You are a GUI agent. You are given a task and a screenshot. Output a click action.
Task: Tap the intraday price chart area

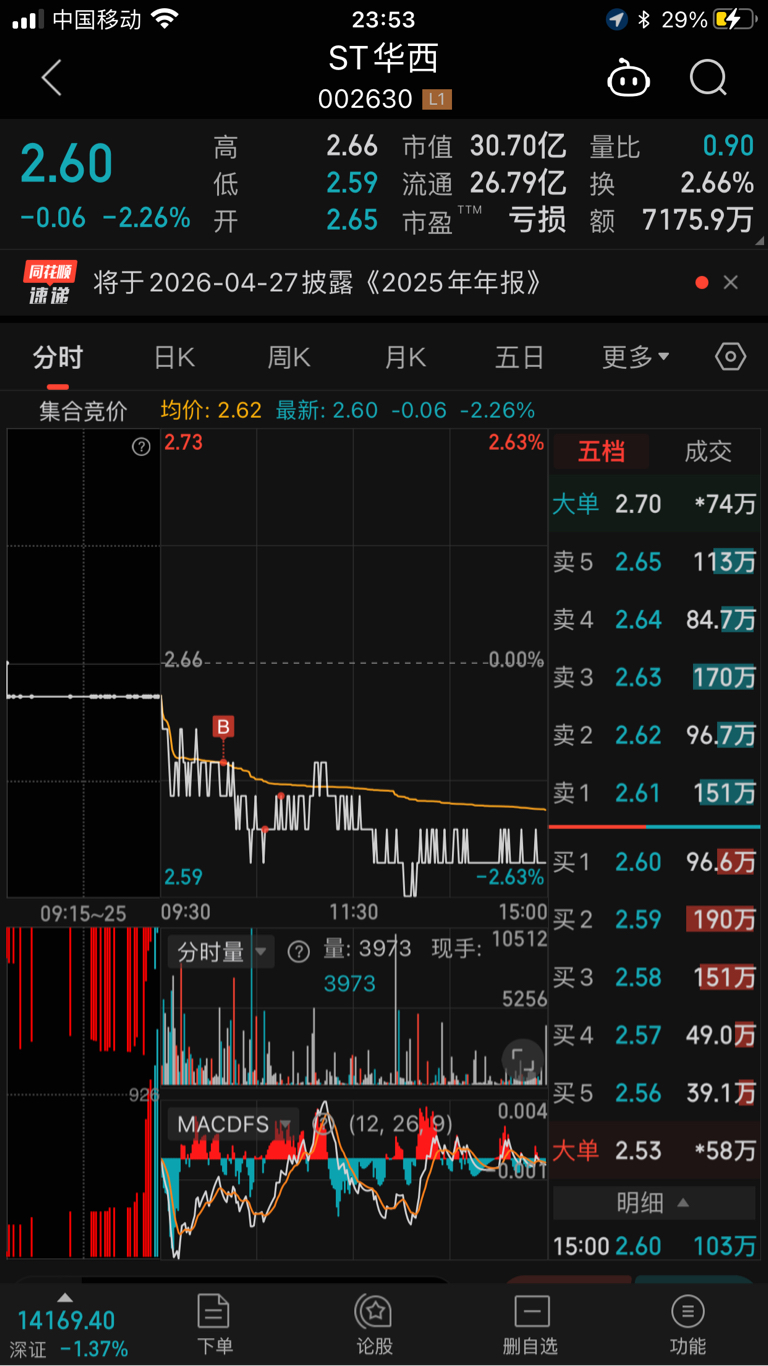click(x=354, y=663)
